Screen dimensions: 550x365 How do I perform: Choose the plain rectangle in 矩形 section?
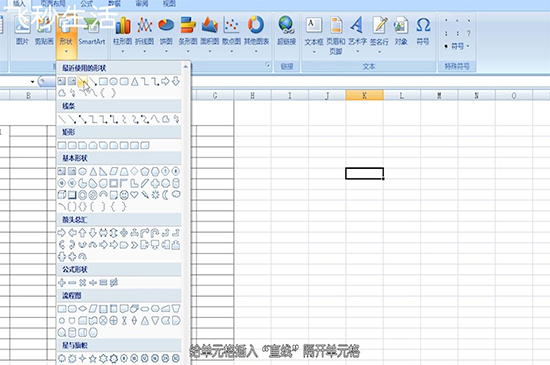[62, 145]
